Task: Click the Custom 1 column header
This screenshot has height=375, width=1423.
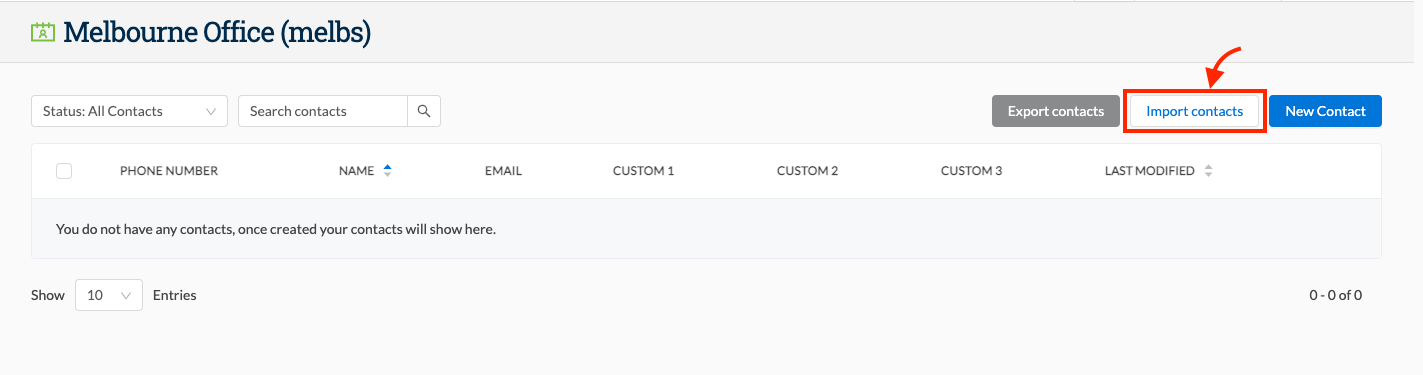Action: point(643,171)
